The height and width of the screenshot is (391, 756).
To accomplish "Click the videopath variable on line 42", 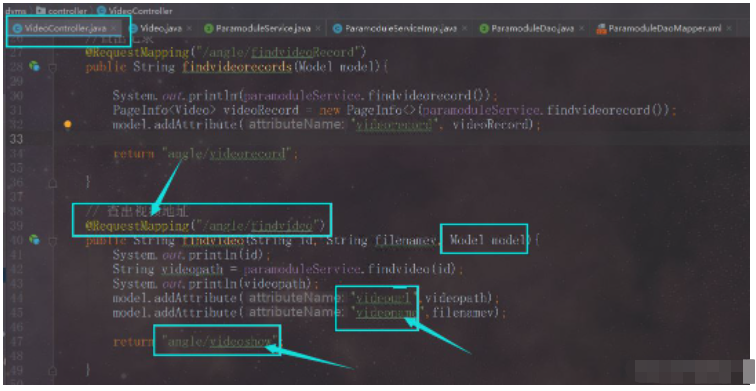I will click(x=192, y=269).
